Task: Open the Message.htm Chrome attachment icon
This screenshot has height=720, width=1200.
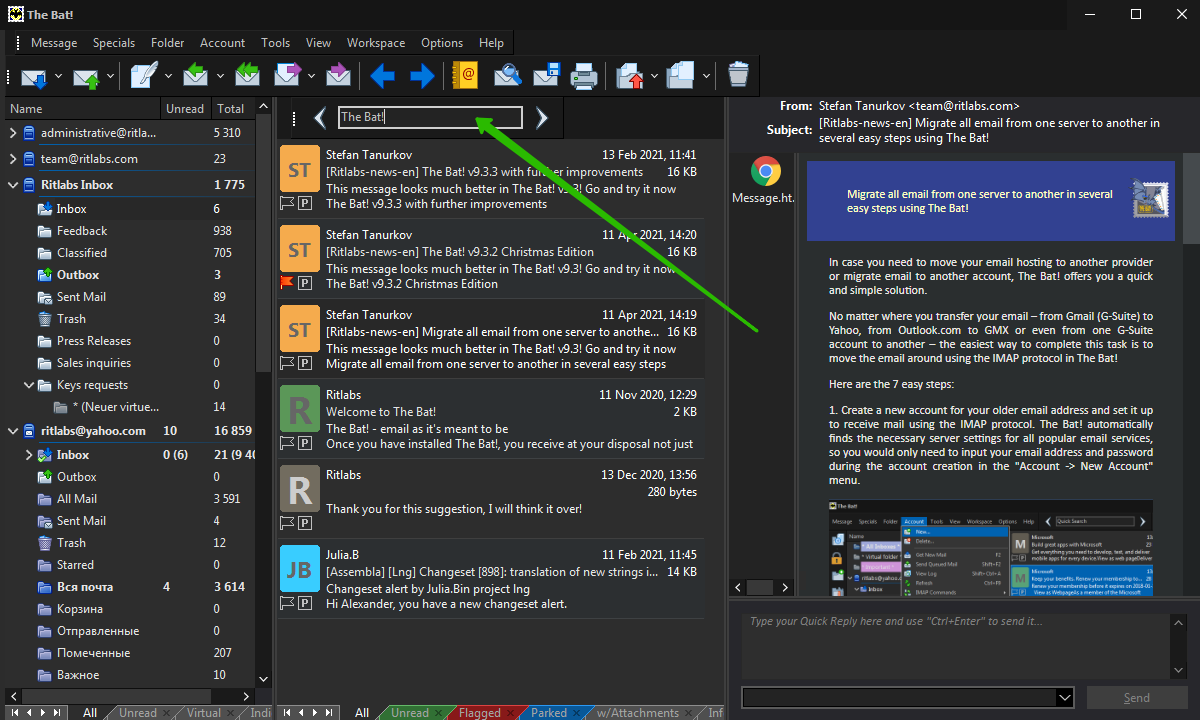Action: pos(766,171)
